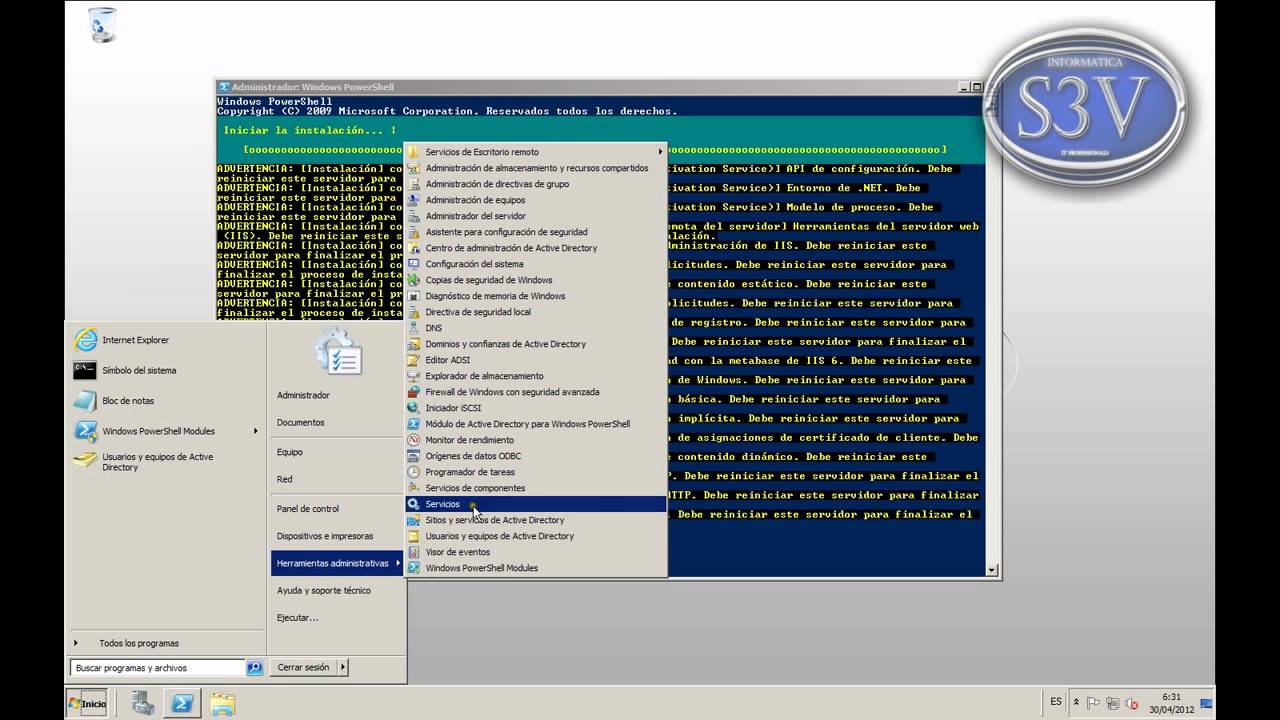The image size is (1280, 720).
Task: Launch Programador de tareas
Action: [536, 472]
